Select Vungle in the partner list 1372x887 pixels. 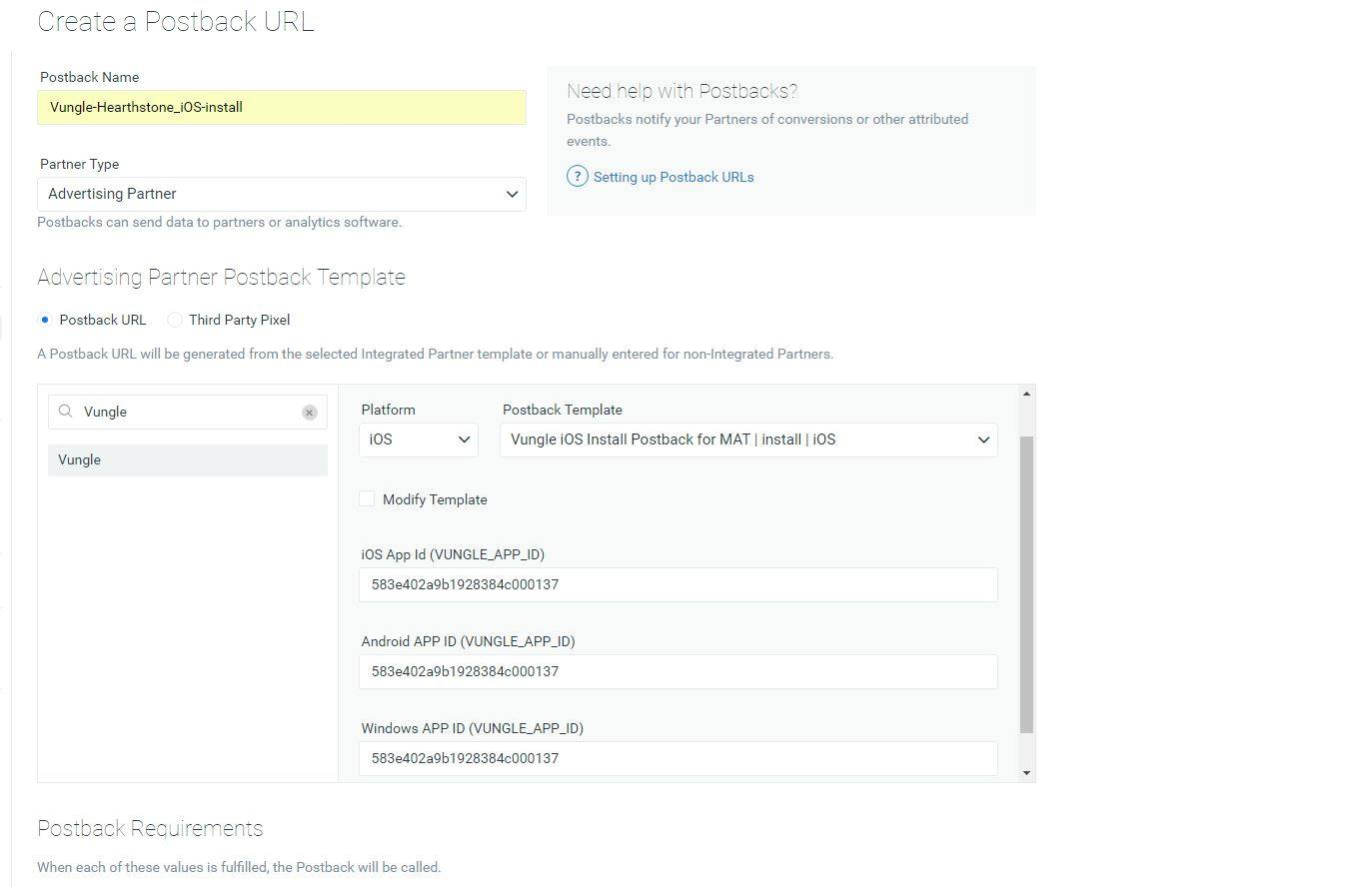click(188, 460)
